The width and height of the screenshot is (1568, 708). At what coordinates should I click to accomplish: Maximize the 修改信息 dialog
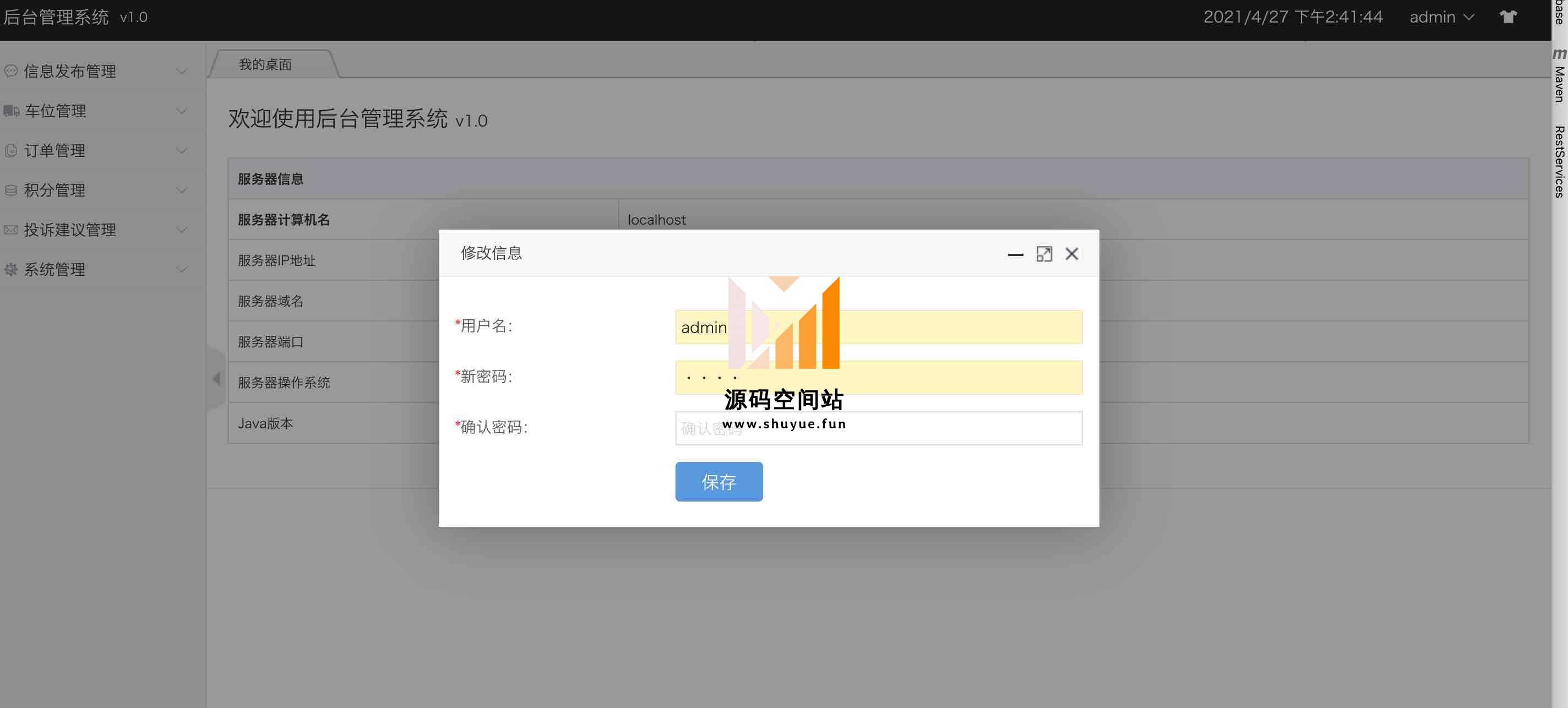1044,254
